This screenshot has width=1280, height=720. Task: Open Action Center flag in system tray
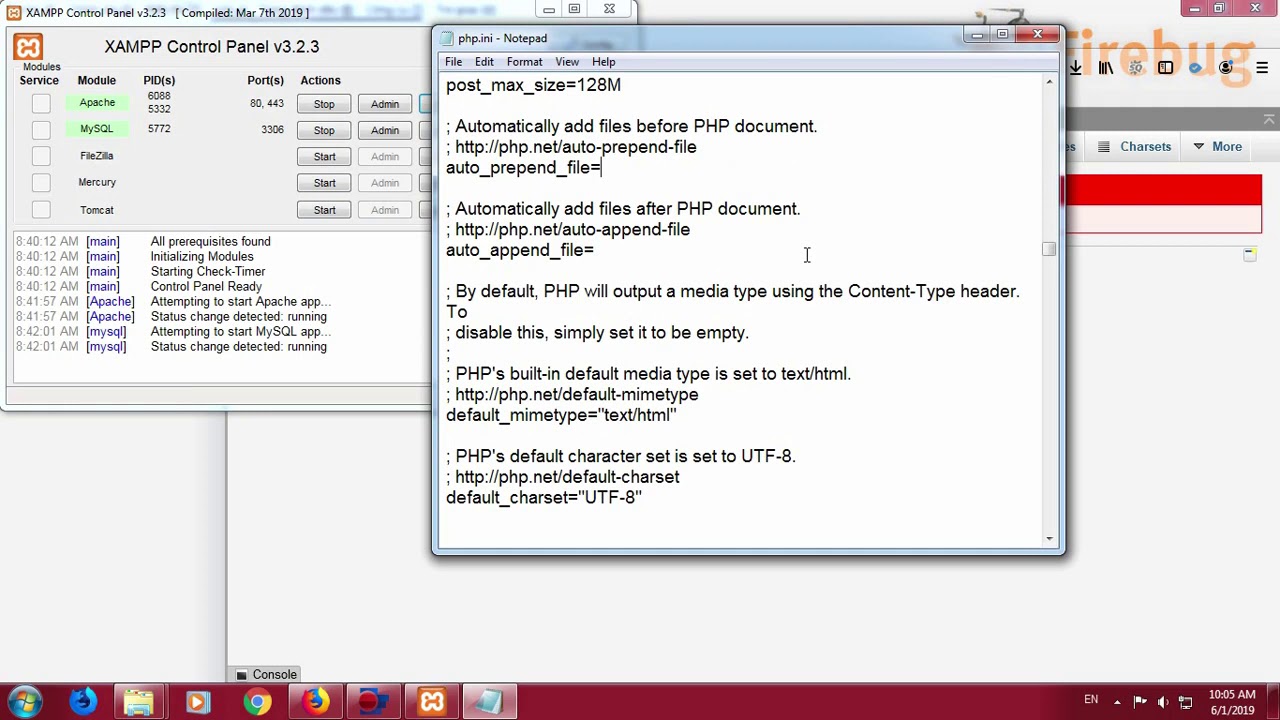click(x=1139, y=701)
